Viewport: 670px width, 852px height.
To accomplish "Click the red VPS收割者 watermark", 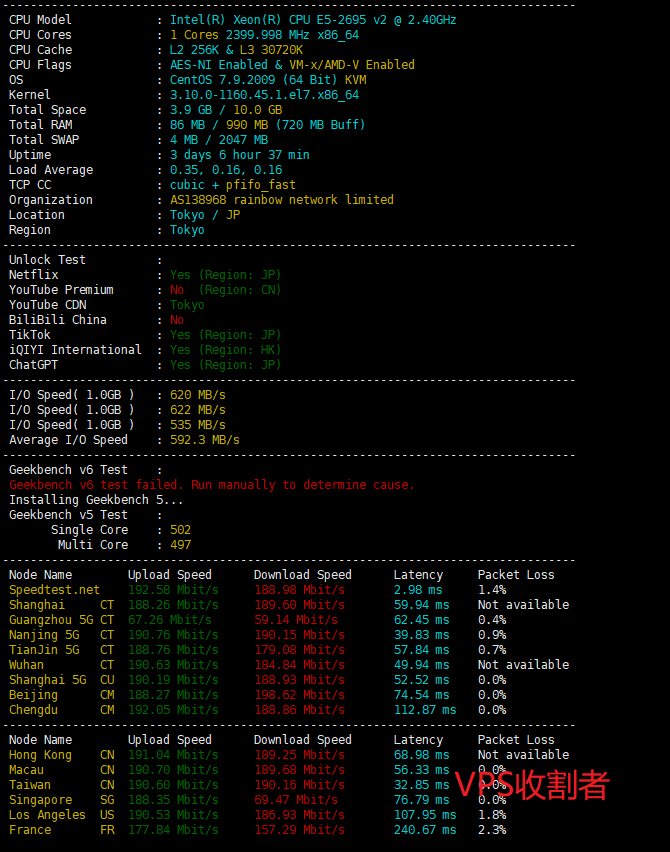I will (532, 785).
